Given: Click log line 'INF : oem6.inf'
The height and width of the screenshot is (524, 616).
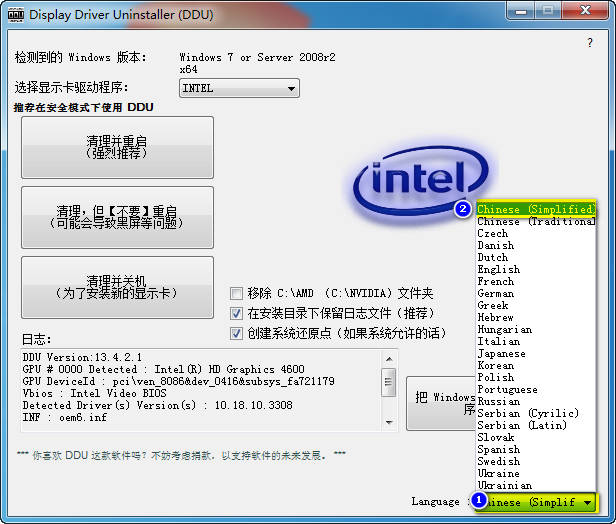Looking at the screenshot, I should (64, 417).
